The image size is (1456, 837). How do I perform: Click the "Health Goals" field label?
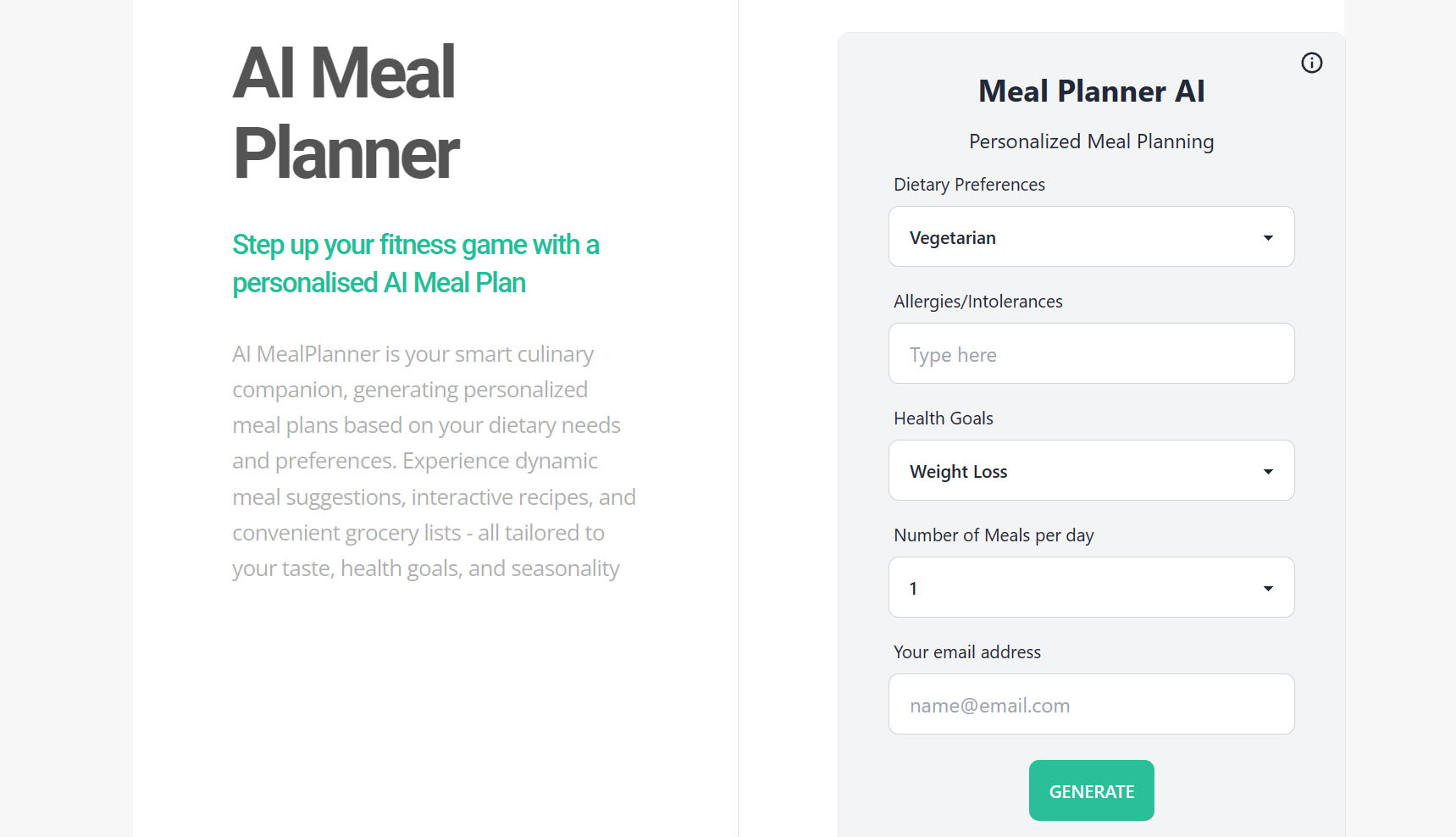click(x=943, y=418)
